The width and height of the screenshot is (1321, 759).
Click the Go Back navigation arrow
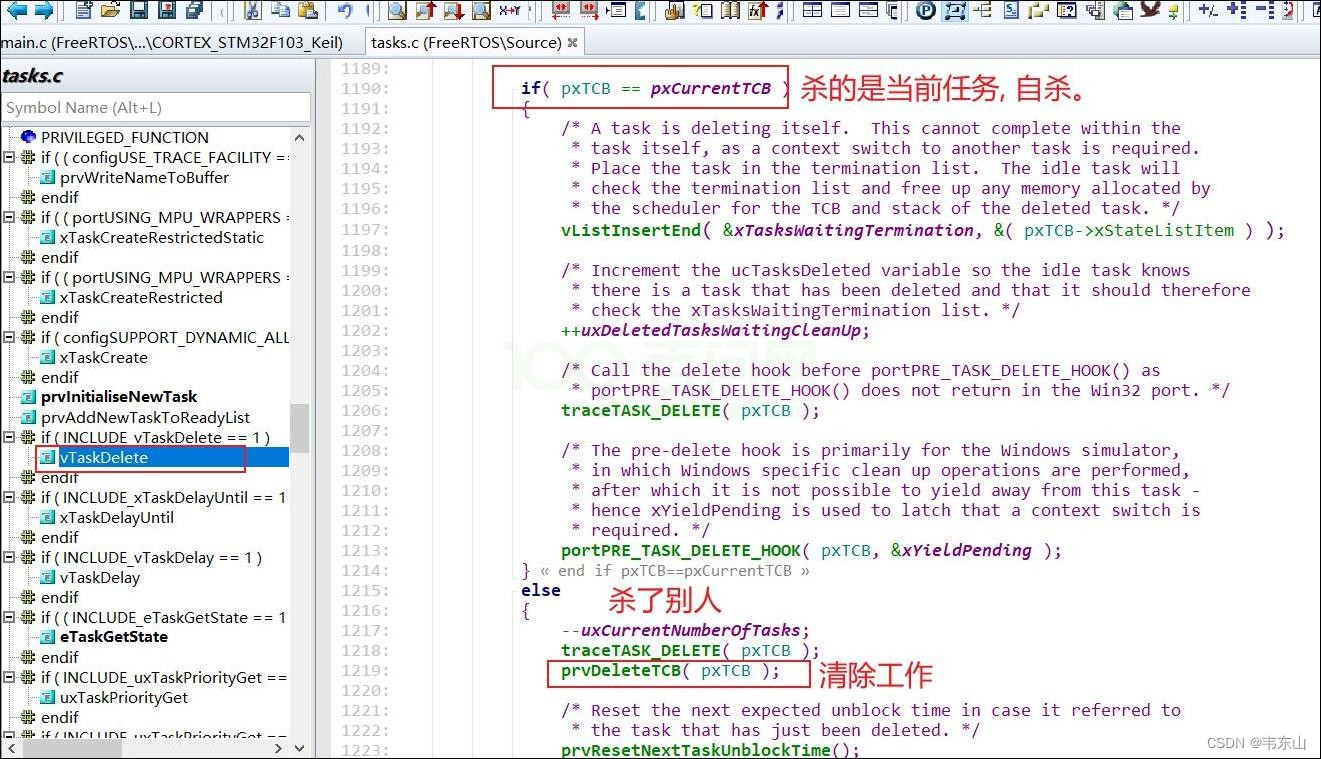pyautogui.click(x=17, y=11)
